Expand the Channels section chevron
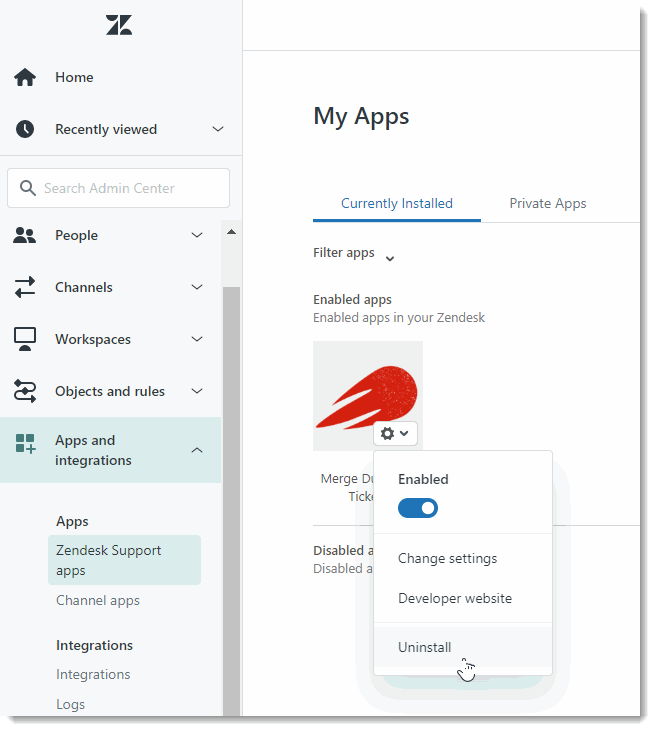Viewport: 655px width, 731px height. 197,287
